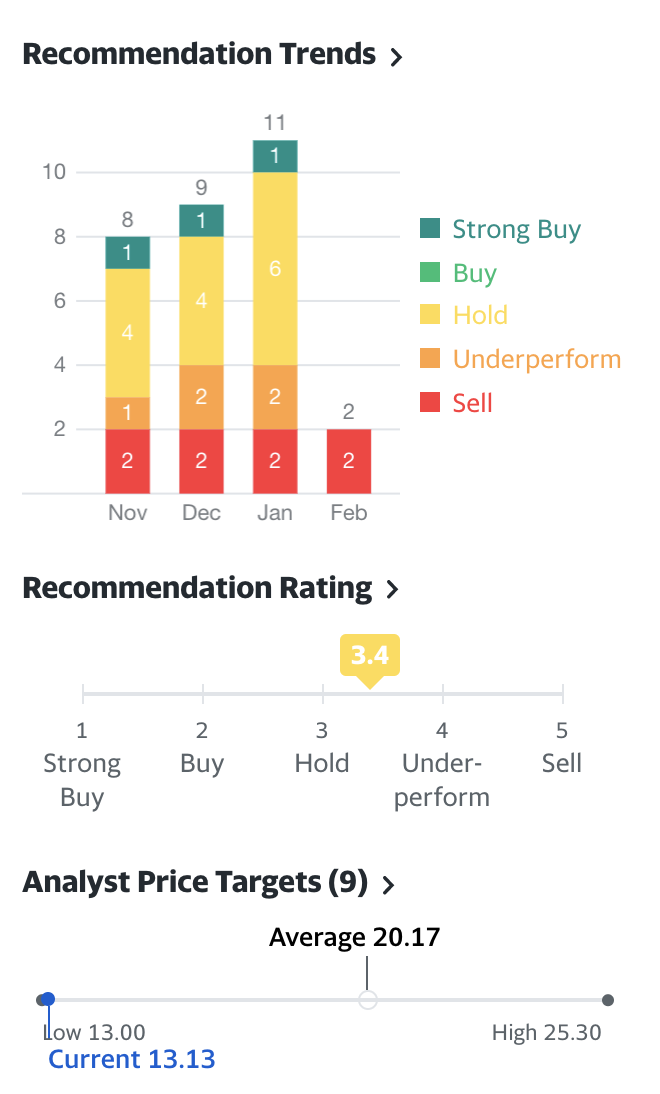Toggle the Hold legend yellow swatch
660x1094 pixels.
click(x=430, y=316)
